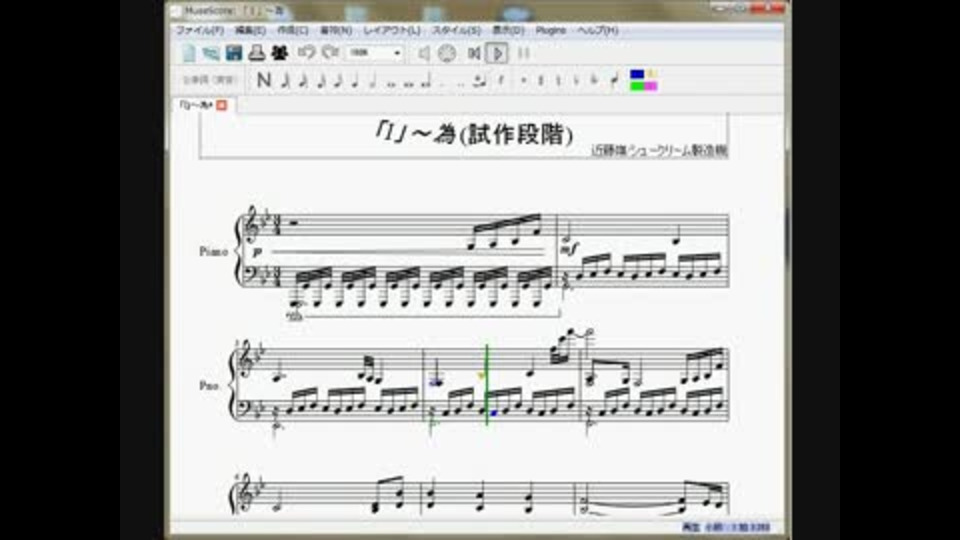Apply the natural accidental
Image resolution: width=960 pixels, height=540 pixels.
pyautogui.click(x=558, y=80)
